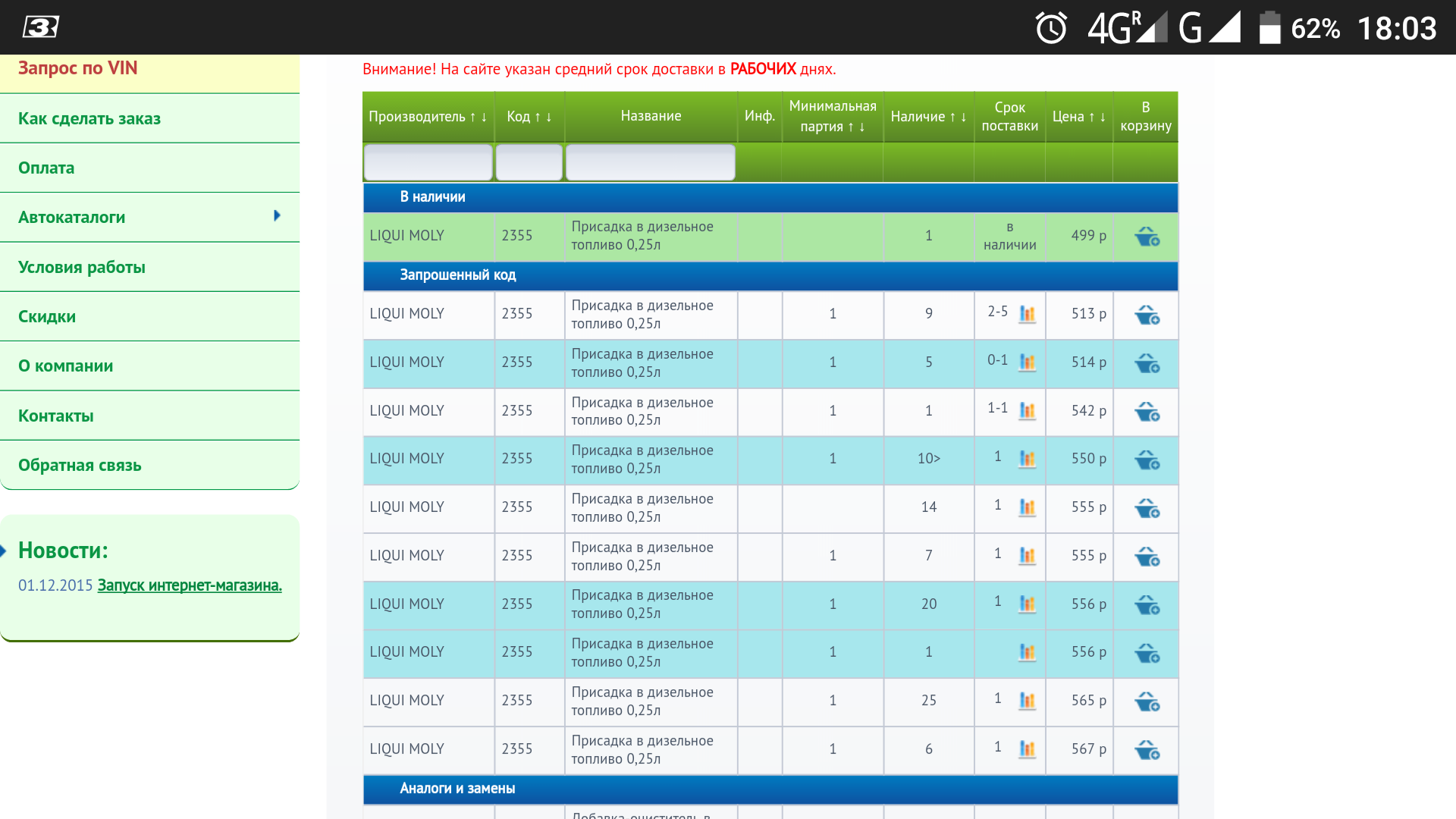Tap the alarm clock status icon
Viewport: 1456px width, 819px height.
(1051, 28)
